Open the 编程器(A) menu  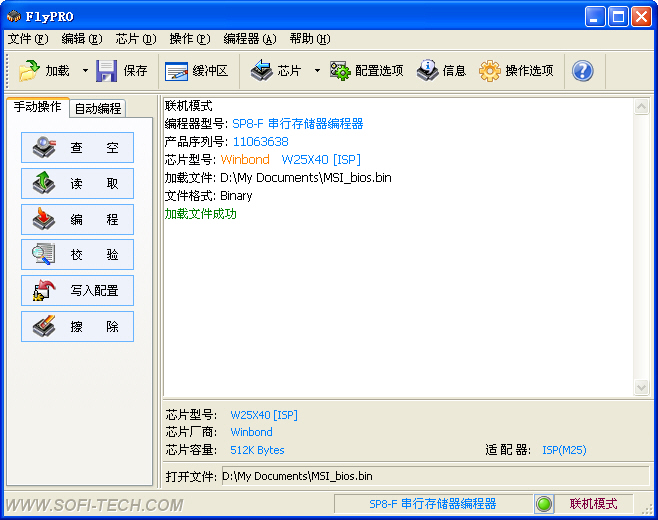click(x=249, y=39)
